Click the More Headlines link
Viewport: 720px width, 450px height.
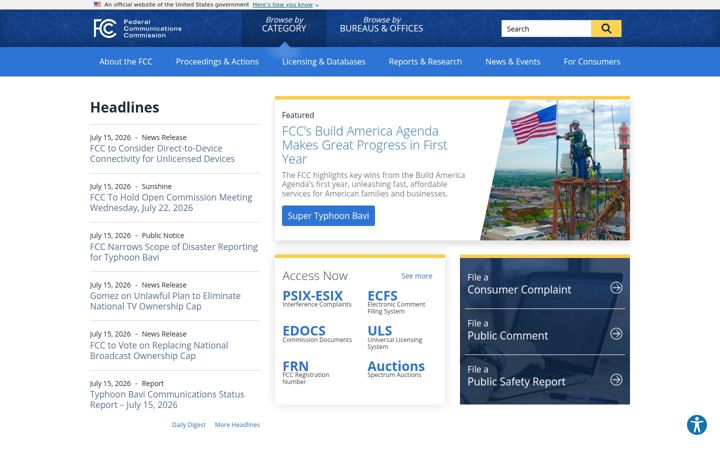click(237, 425)
